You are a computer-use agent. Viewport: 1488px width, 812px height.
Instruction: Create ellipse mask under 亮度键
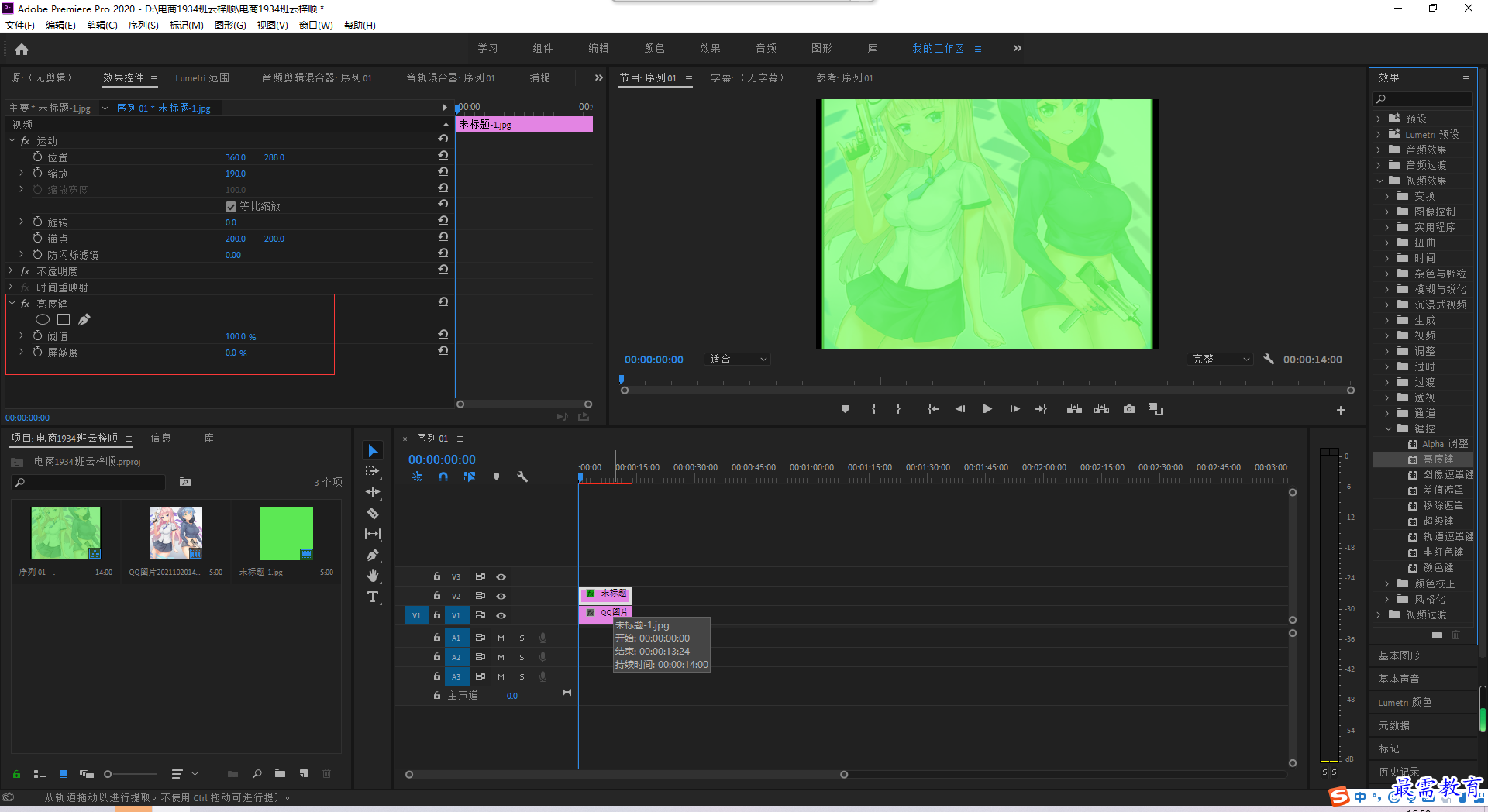43,319
